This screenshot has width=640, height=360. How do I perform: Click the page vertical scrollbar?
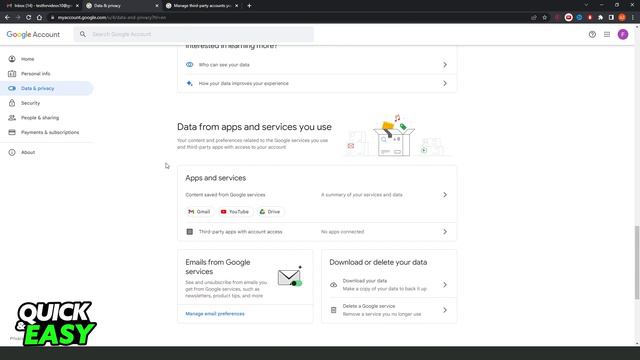point(637,263)
